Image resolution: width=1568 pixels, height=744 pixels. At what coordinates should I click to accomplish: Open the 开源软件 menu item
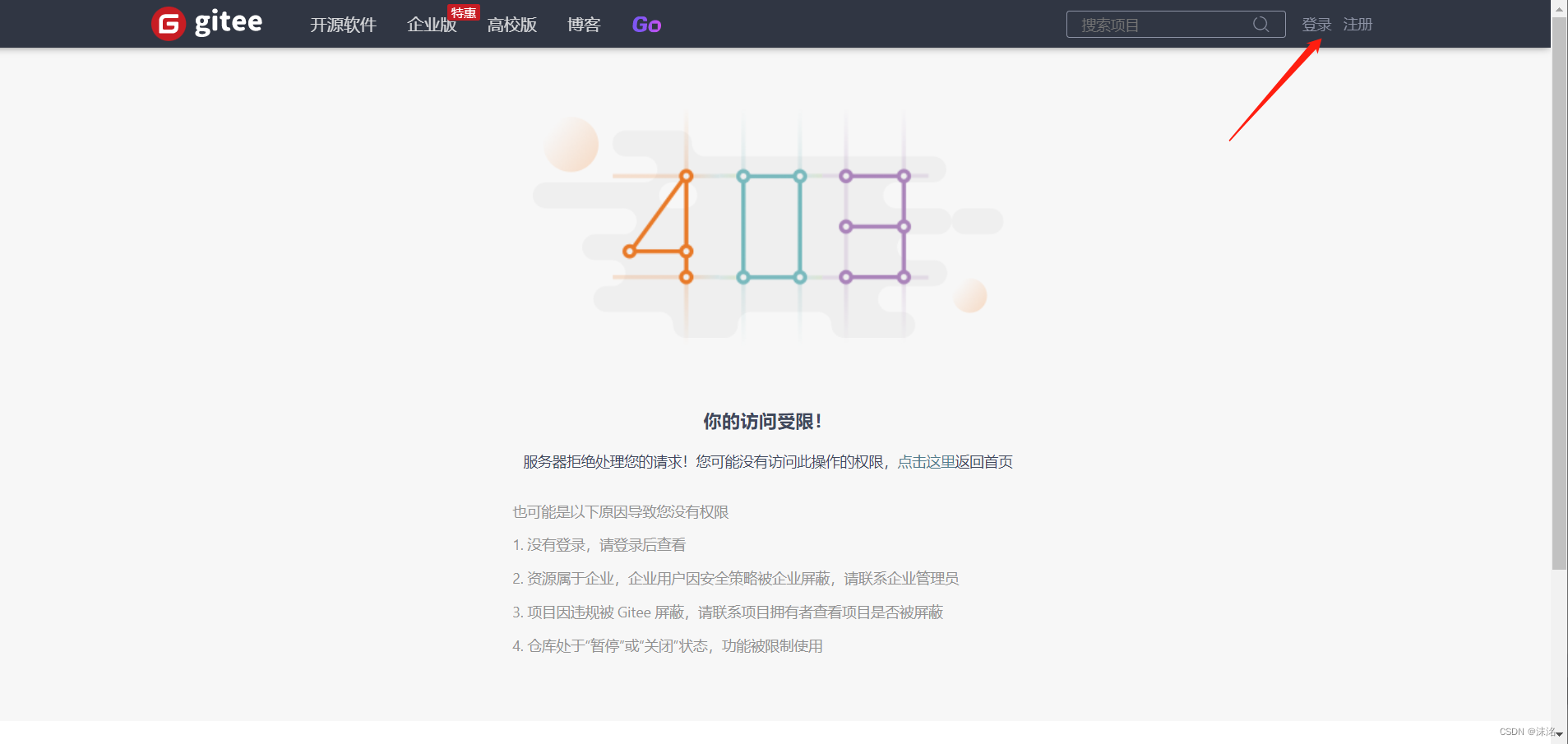(x=343, y=25)
